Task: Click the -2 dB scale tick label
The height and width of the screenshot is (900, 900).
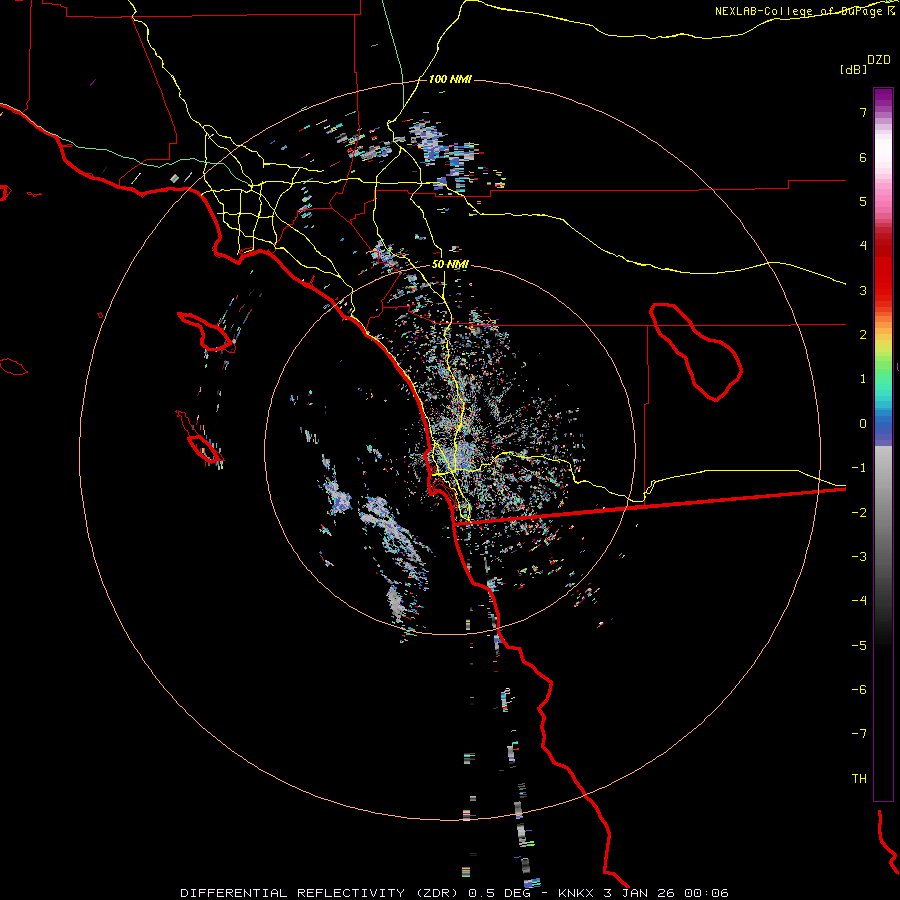Action: point(859,513)
